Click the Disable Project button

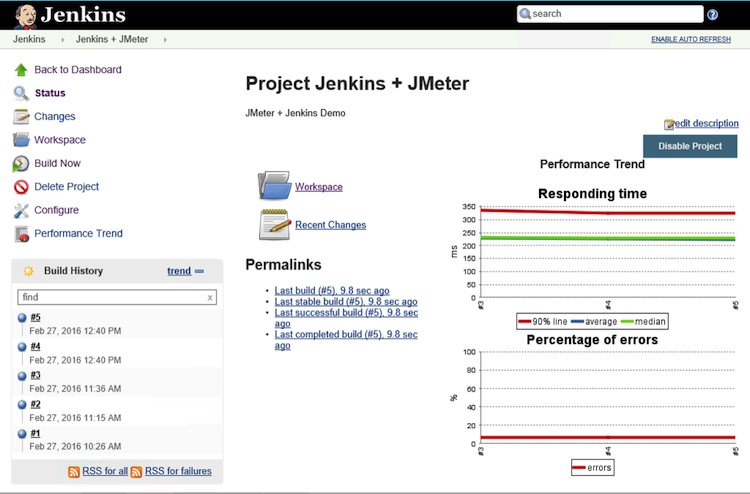(x=690, y=146)
